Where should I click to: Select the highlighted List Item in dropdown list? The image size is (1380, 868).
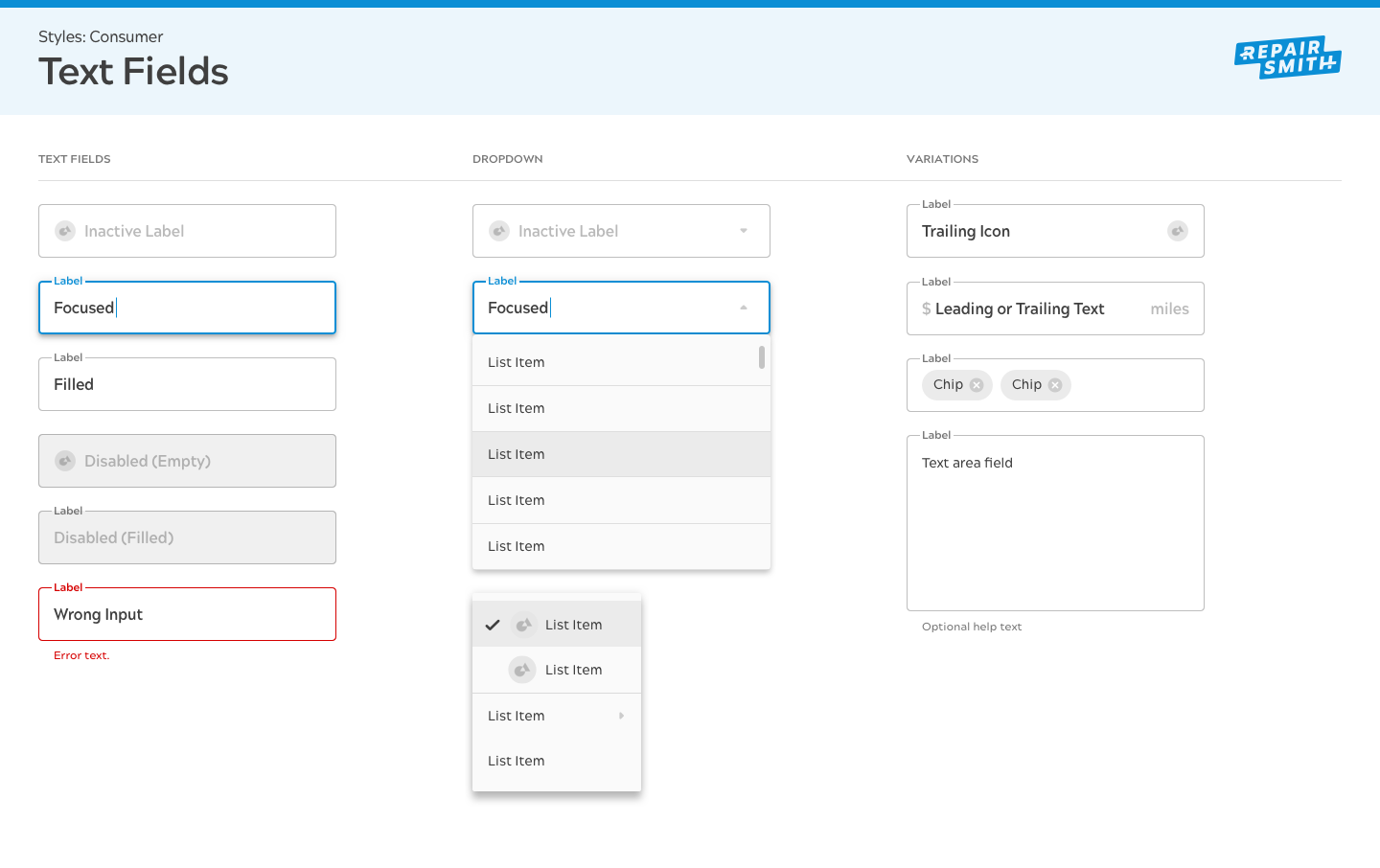click(x=621, y=454)
